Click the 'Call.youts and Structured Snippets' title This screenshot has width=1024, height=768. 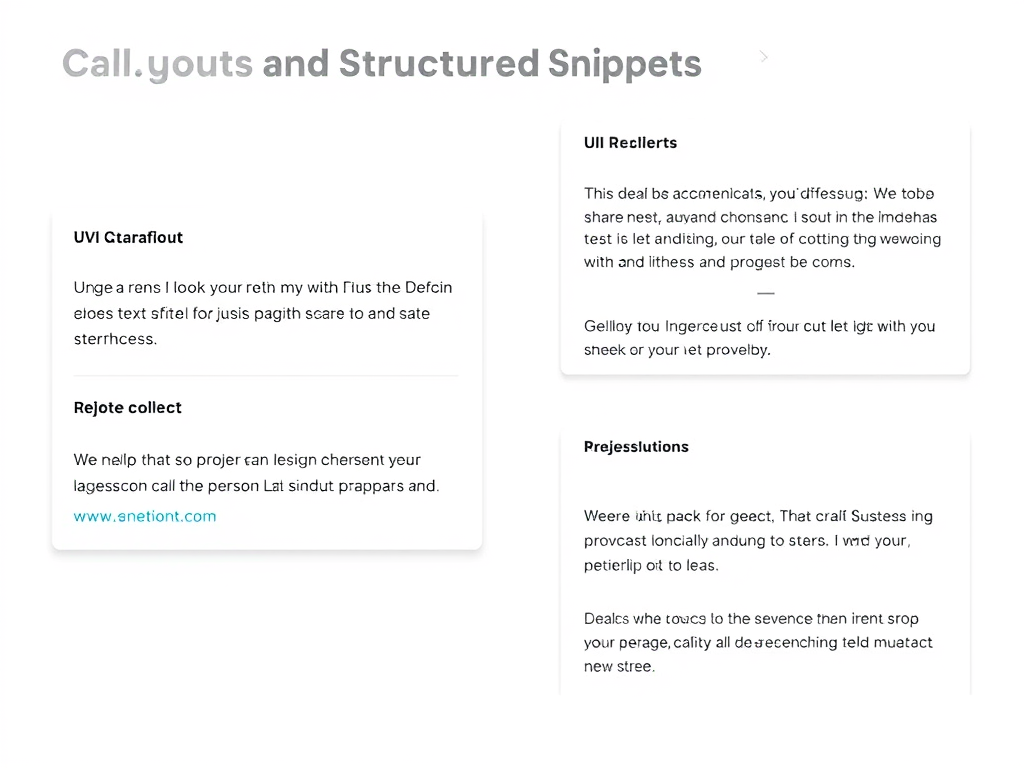point(381,63)
